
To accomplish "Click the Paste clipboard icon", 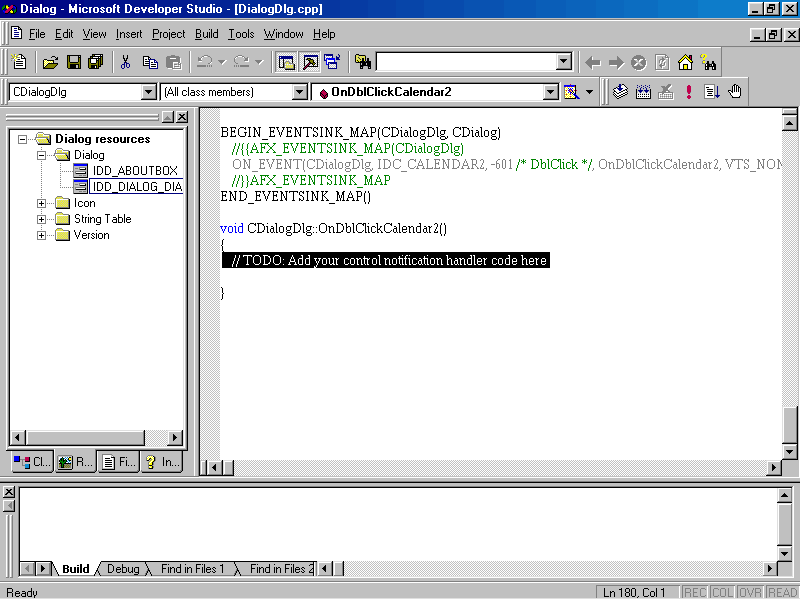I will tap(173, 62).
